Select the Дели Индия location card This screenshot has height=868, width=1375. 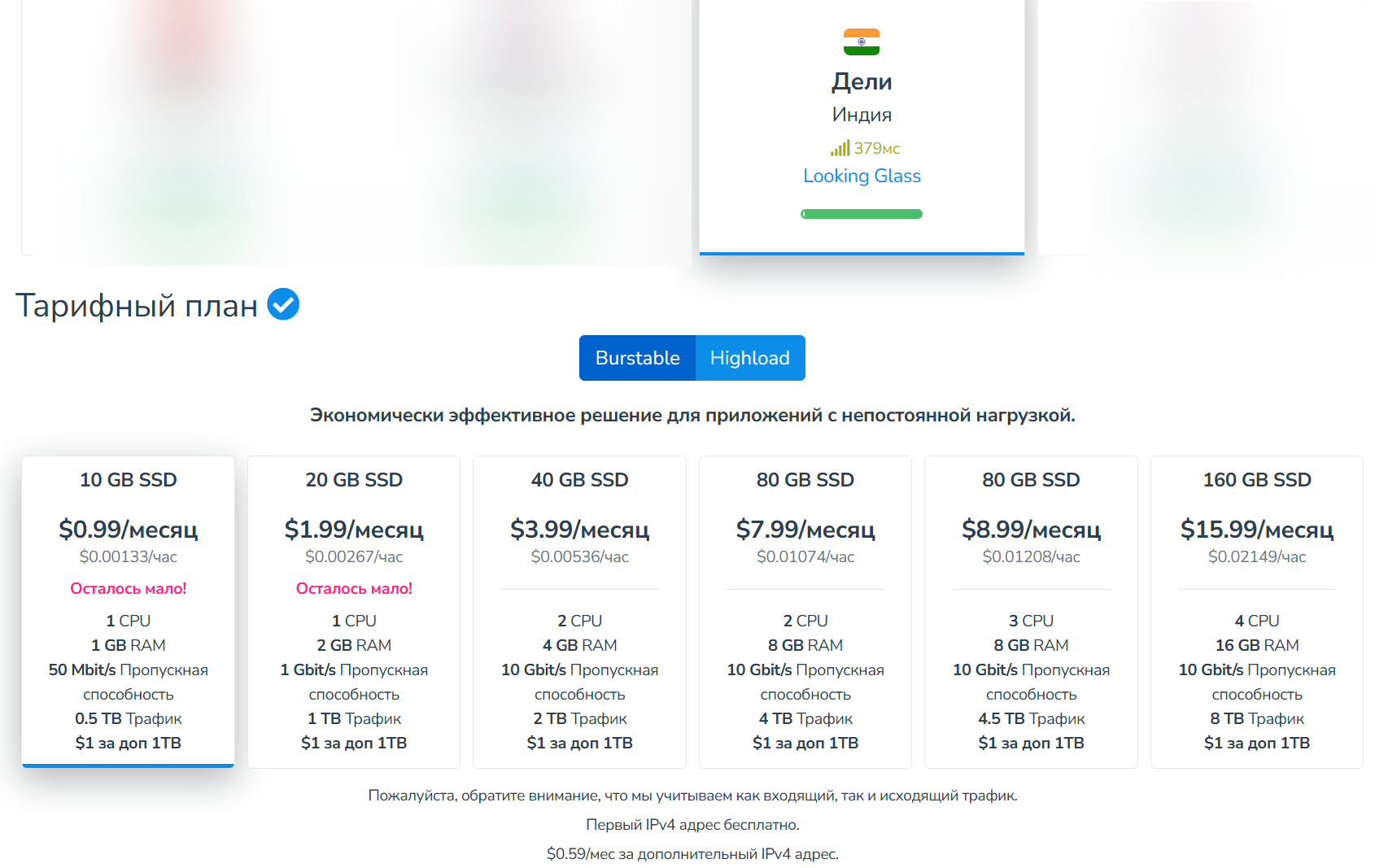[862, 126]
